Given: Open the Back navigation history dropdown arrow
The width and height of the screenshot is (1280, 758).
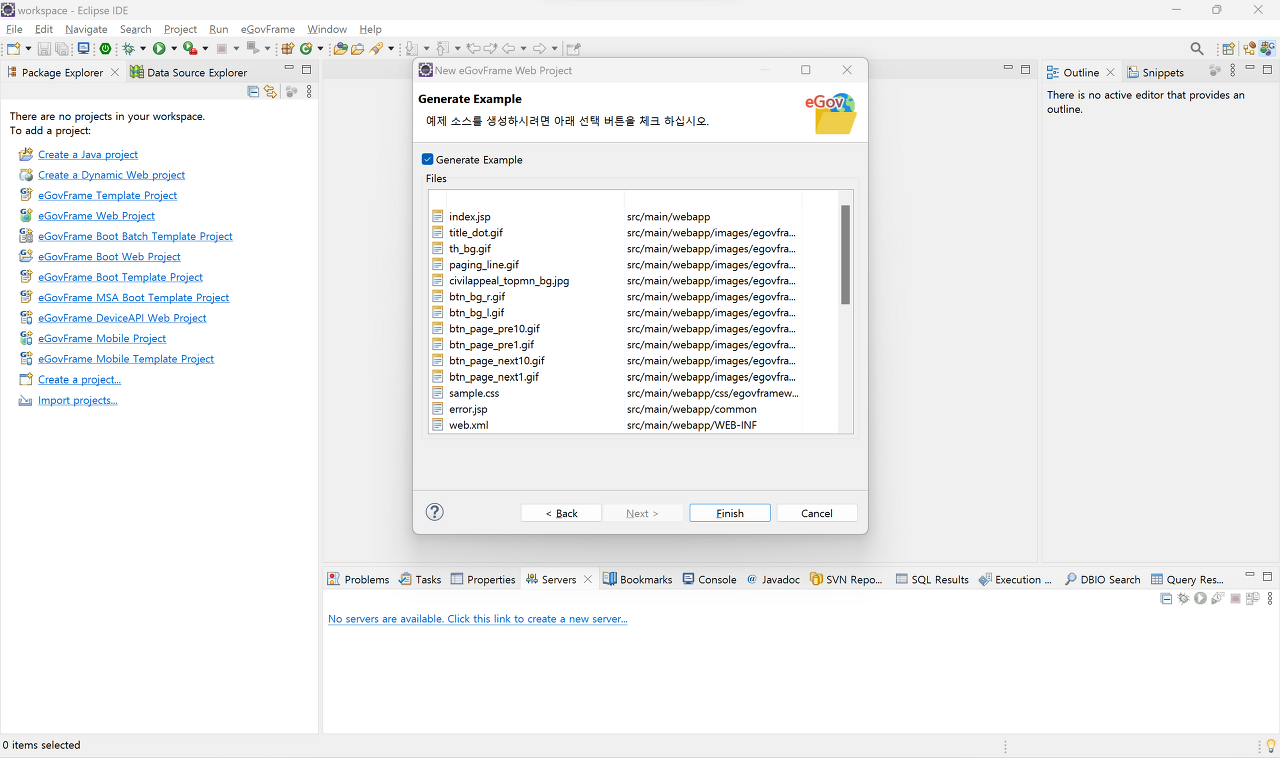Looking at the screenshot, I should (x=523, y=48).
